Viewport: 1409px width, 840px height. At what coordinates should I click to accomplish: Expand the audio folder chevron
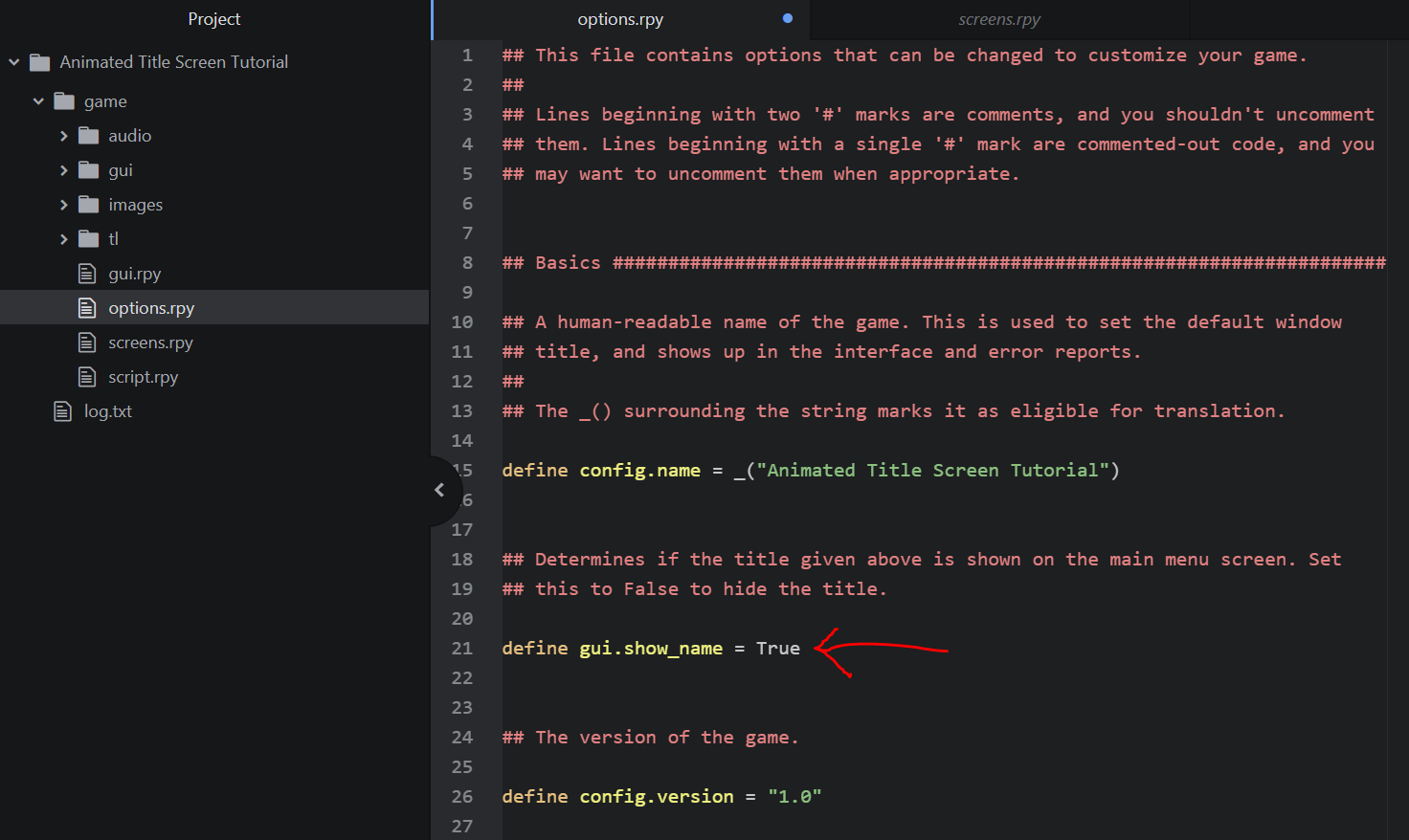64,136
